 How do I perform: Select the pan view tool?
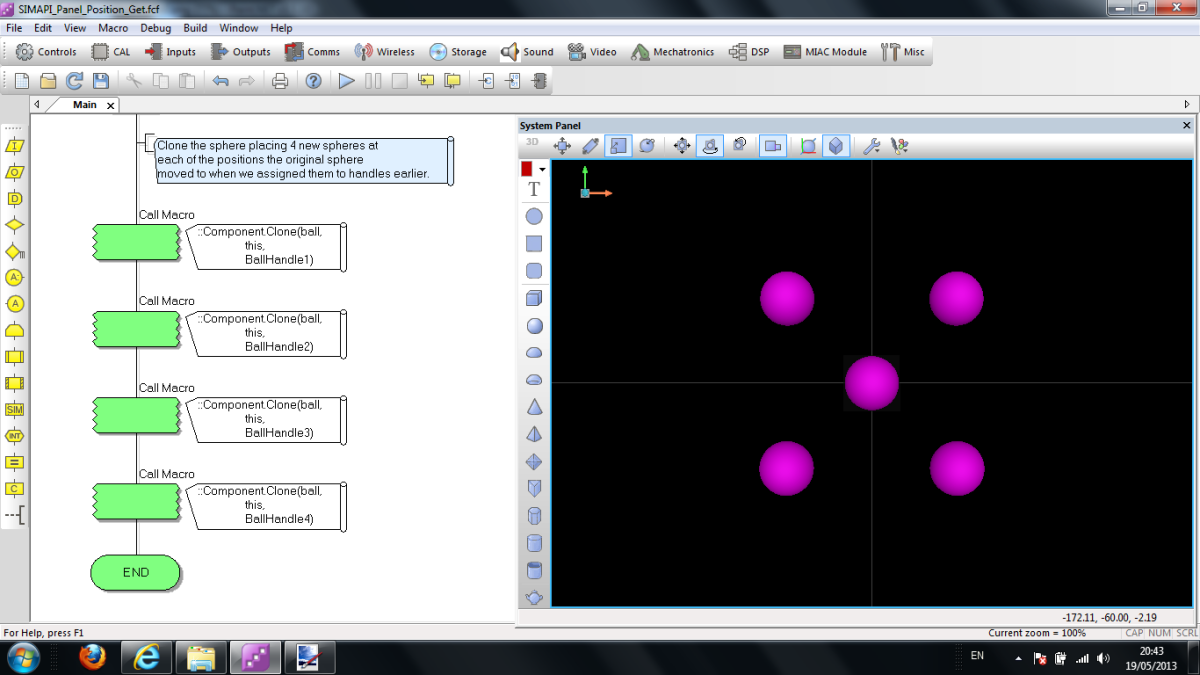pyautogui.click(x=681, y=145)
